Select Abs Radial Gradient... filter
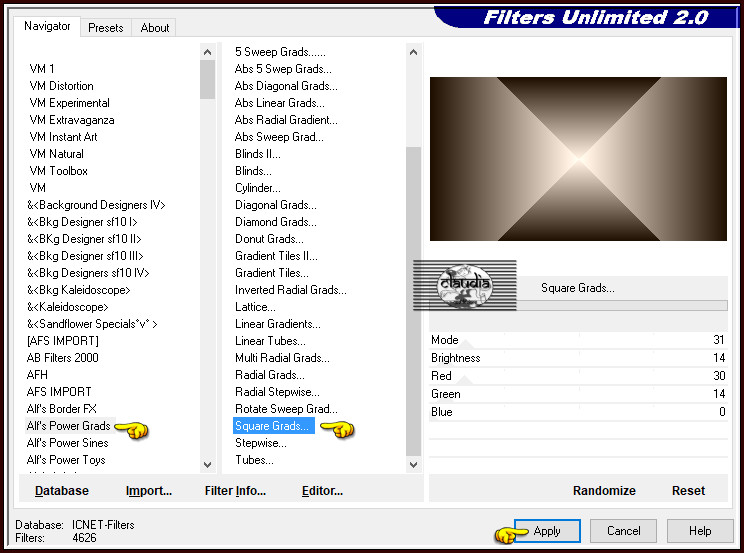Image resolution: width=744 pixels, height=553 pixels. [x=286, y=120]
